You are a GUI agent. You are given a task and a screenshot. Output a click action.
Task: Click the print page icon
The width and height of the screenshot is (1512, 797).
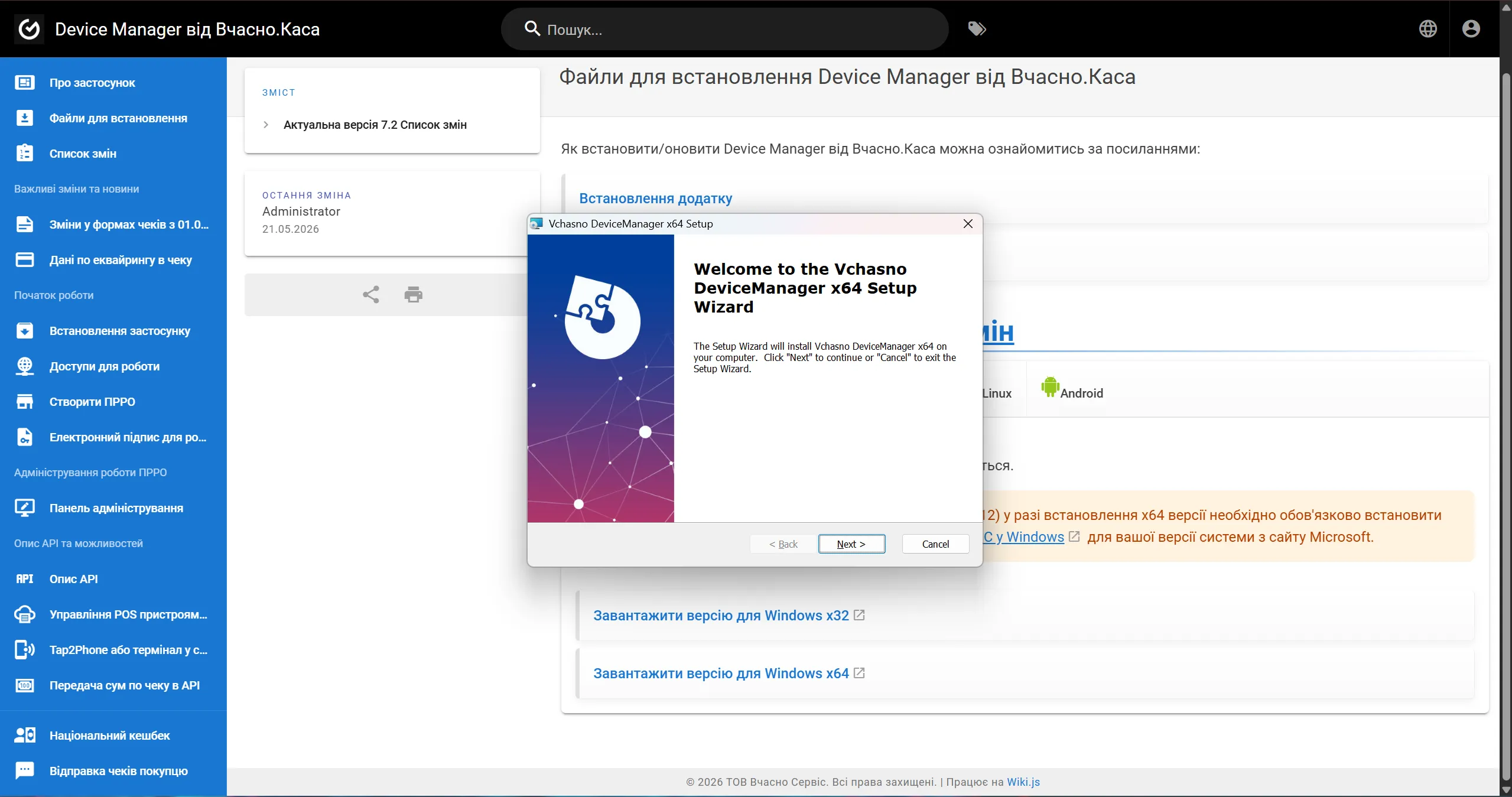click(x=413, y=294)
